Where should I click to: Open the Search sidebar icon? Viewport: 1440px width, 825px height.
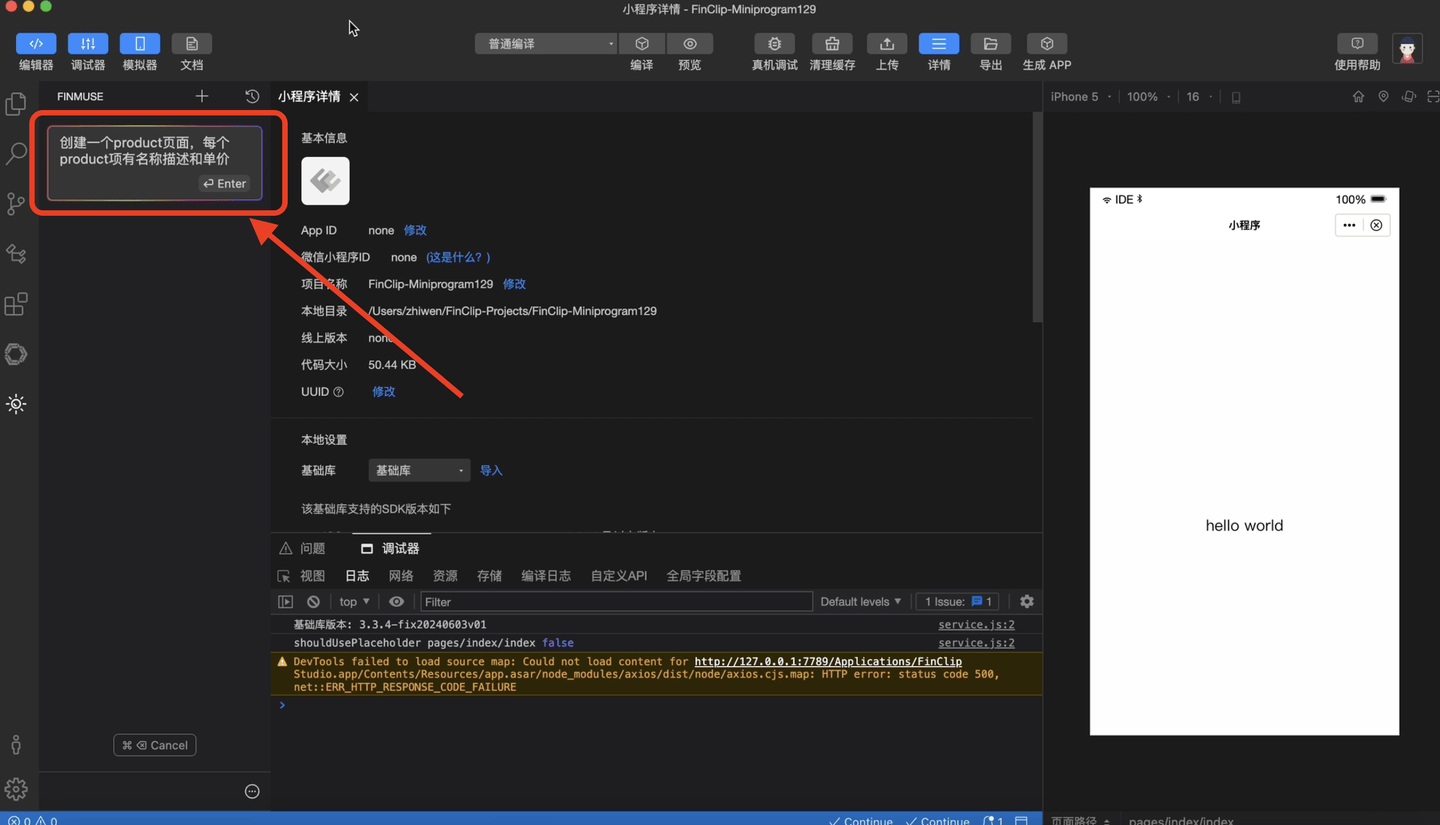point(16,153)
